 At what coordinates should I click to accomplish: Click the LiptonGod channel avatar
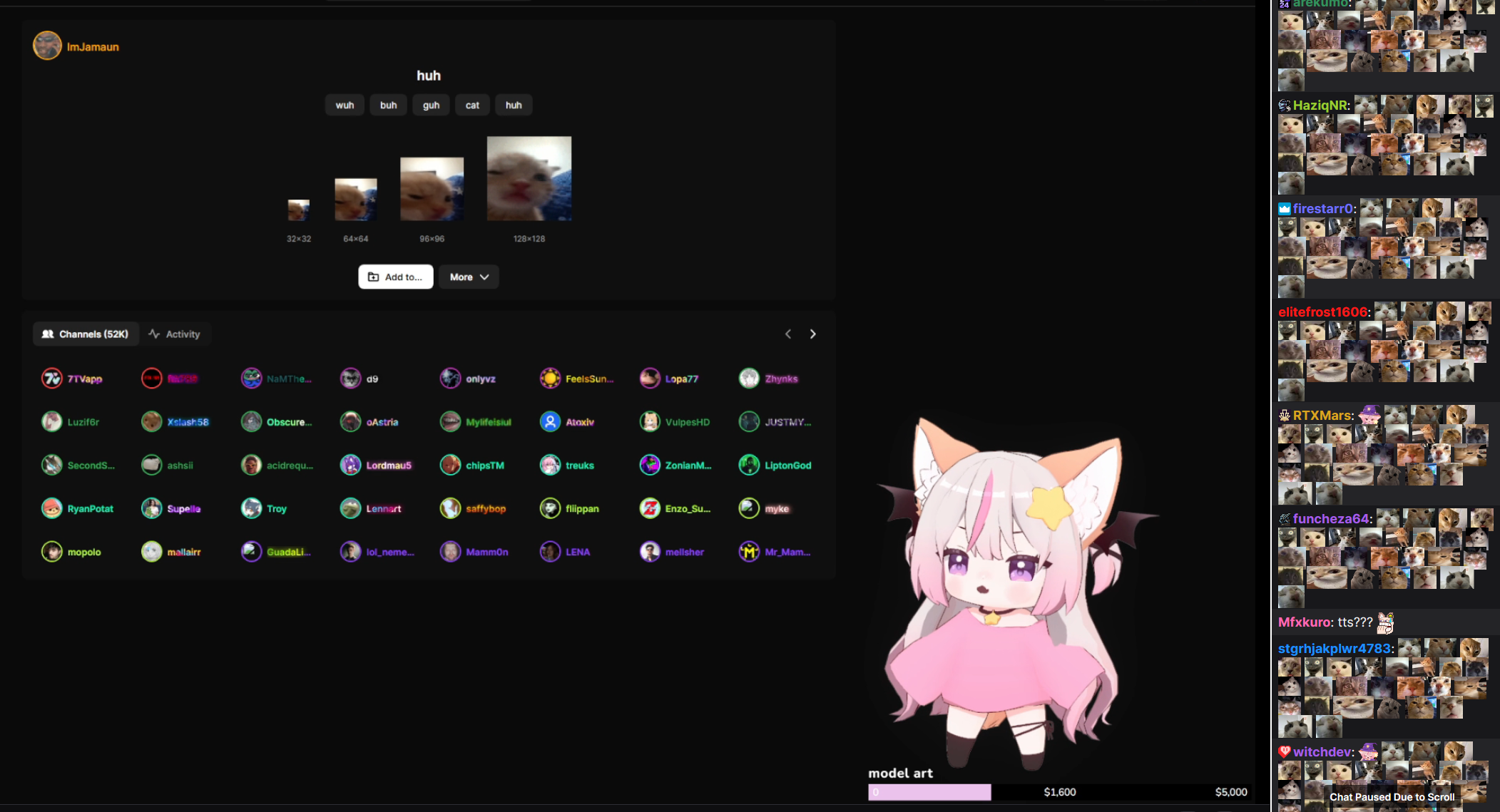tap(749, 466)
